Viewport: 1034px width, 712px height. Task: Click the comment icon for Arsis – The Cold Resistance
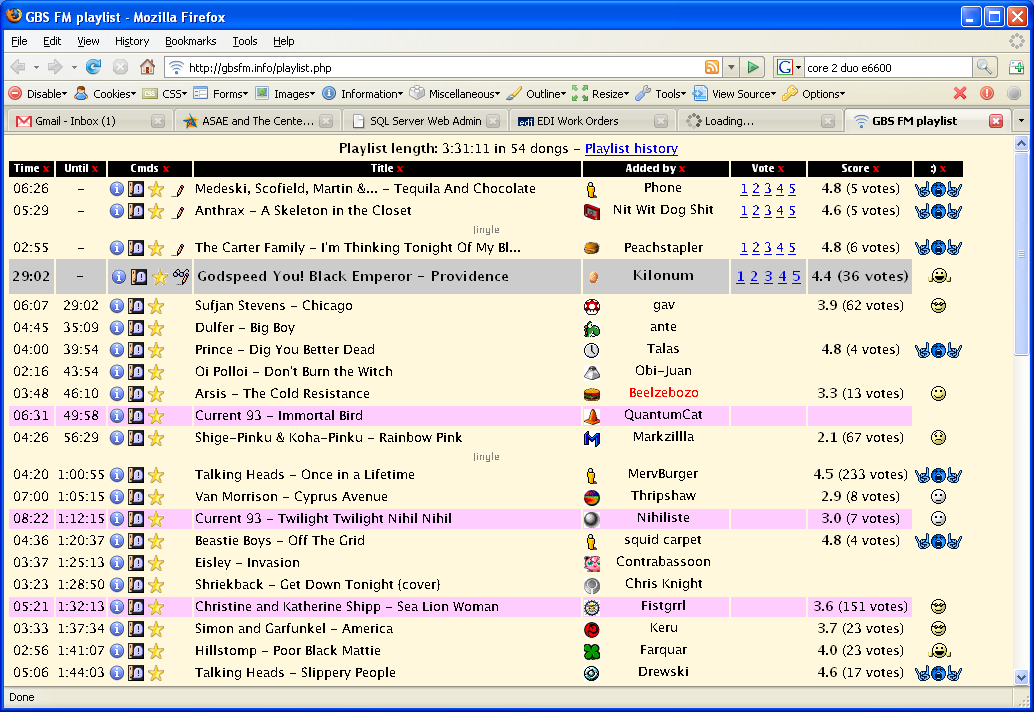(136, 394)
